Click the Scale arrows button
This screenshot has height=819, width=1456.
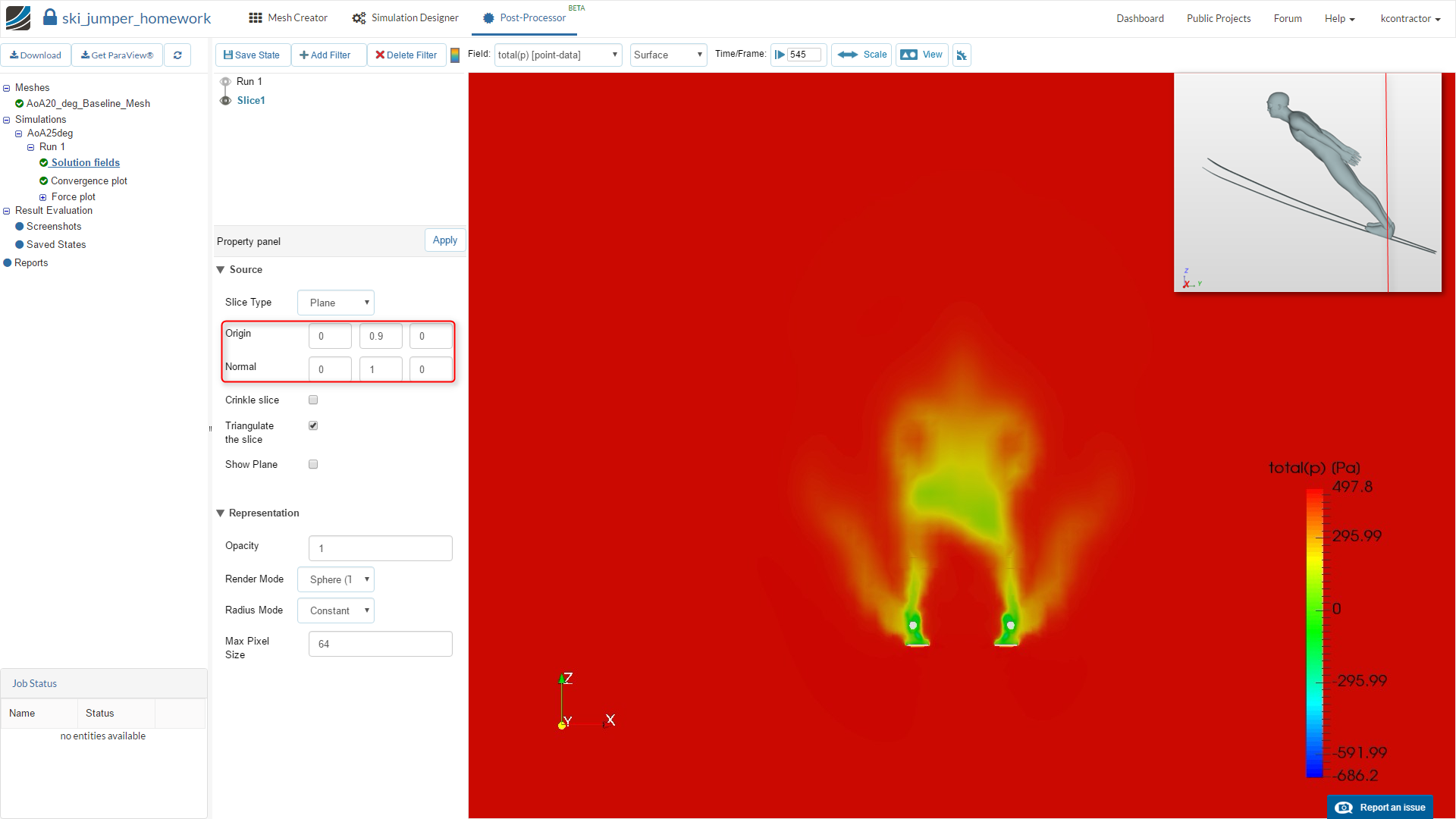click(862, 55)
